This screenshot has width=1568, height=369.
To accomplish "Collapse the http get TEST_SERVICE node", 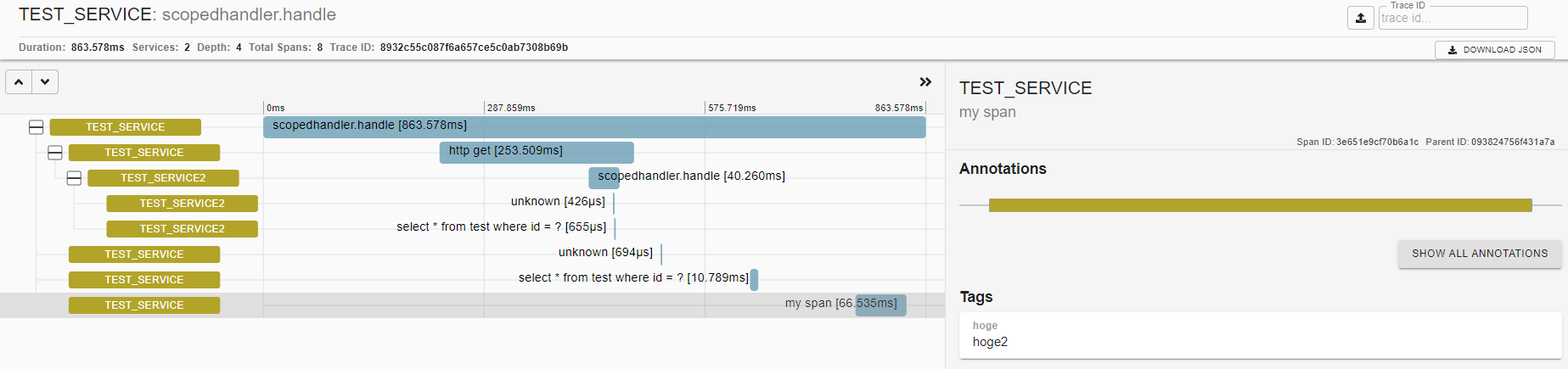I will click(x=55, y=153).
